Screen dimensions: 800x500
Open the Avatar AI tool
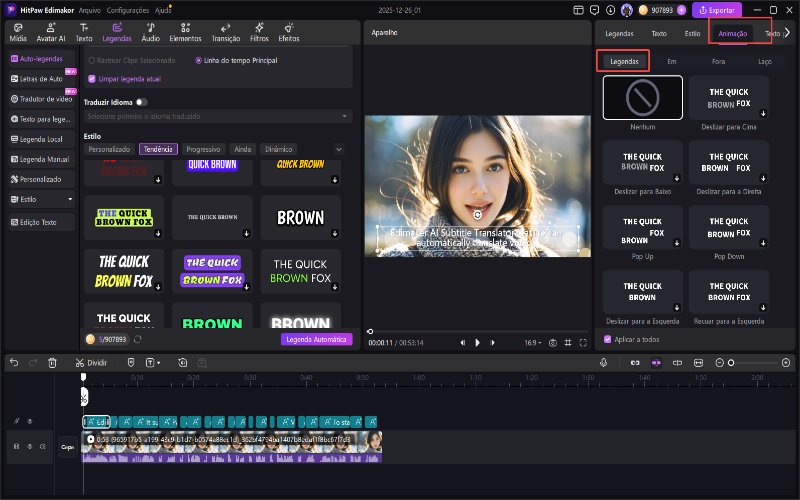50,31
